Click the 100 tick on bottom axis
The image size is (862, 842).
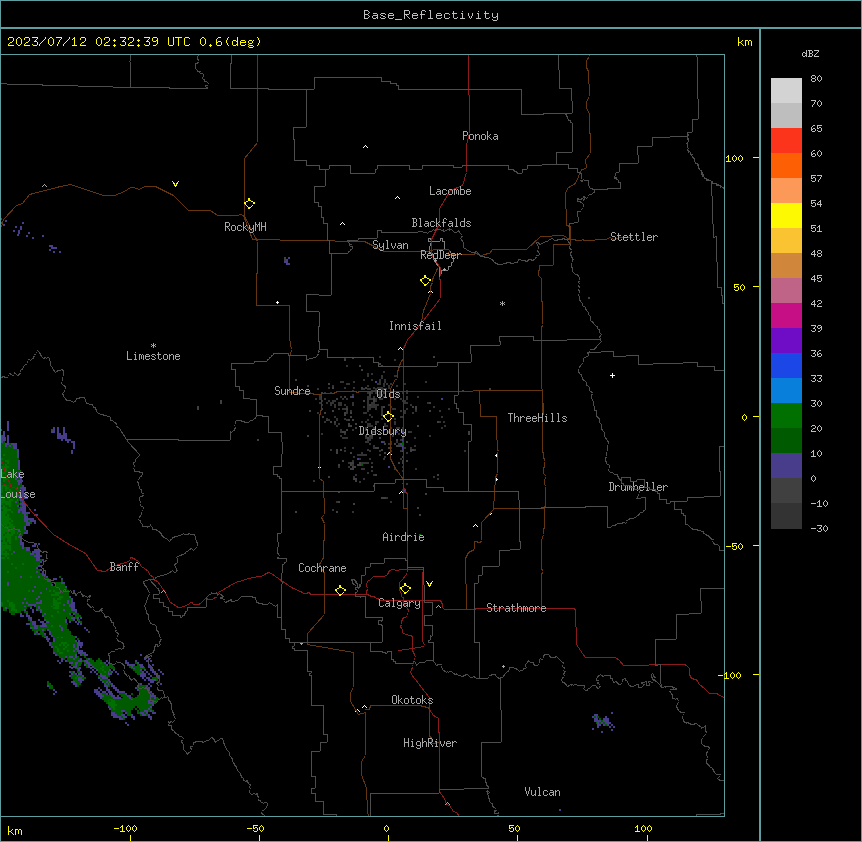point(643,828)
